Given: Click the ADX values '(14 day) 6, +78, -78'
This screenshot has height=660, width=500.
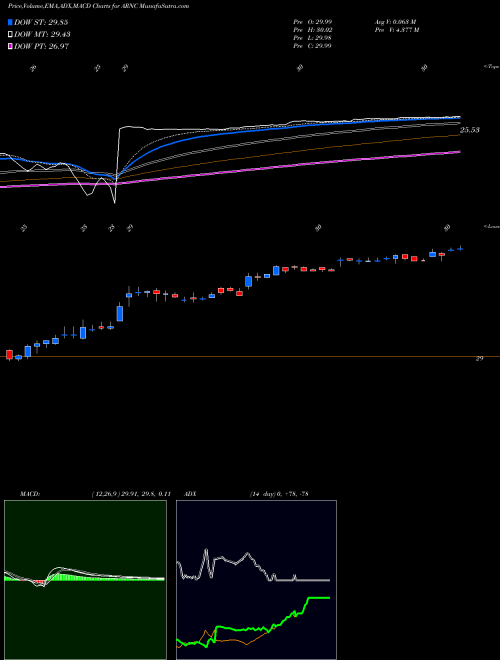Looking at the screenshot, I should [x=279, y=494].
